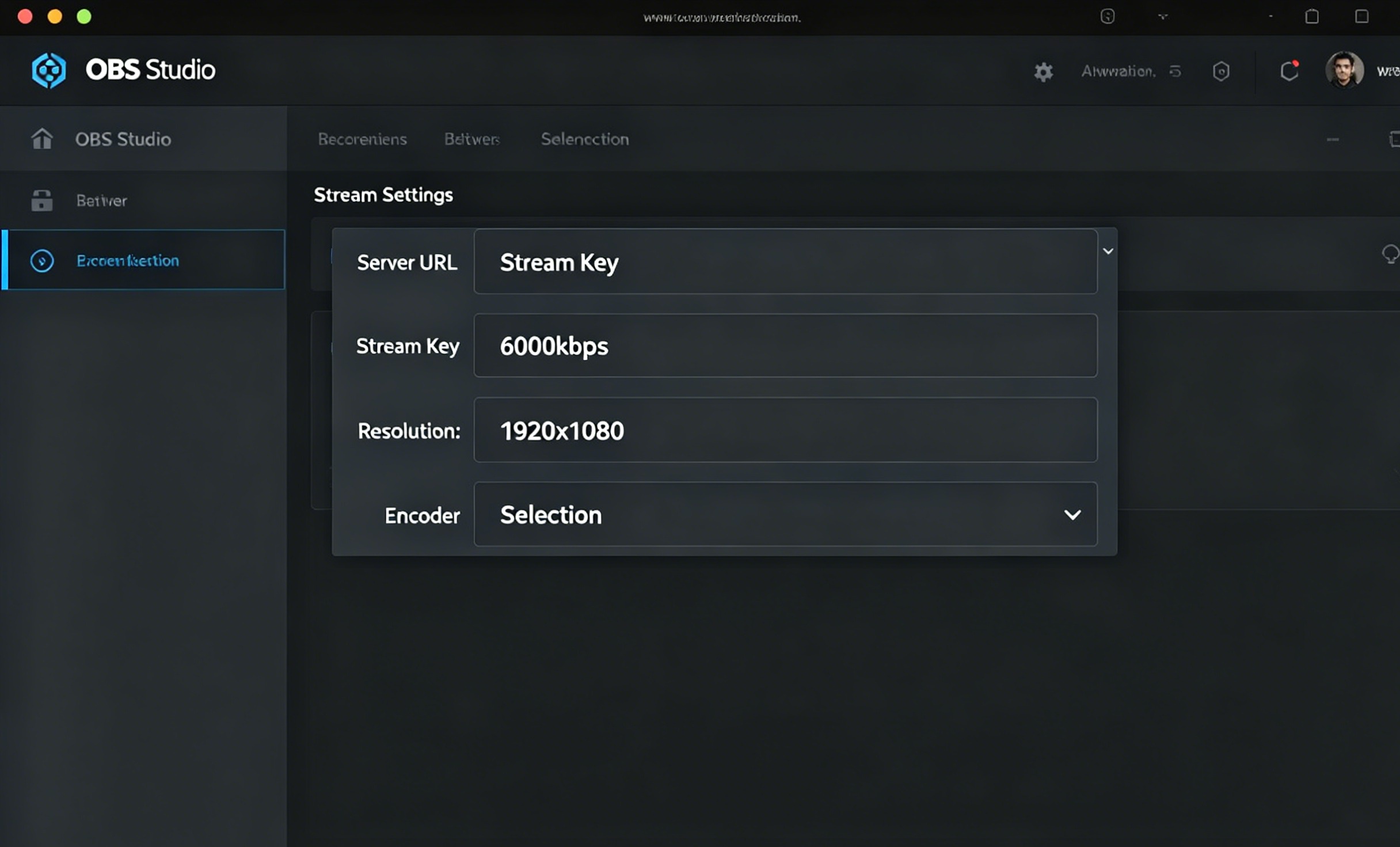Click the small arrow icon in the title bar
This screenshot has height=847, width=1400.
pos(1163,17)
